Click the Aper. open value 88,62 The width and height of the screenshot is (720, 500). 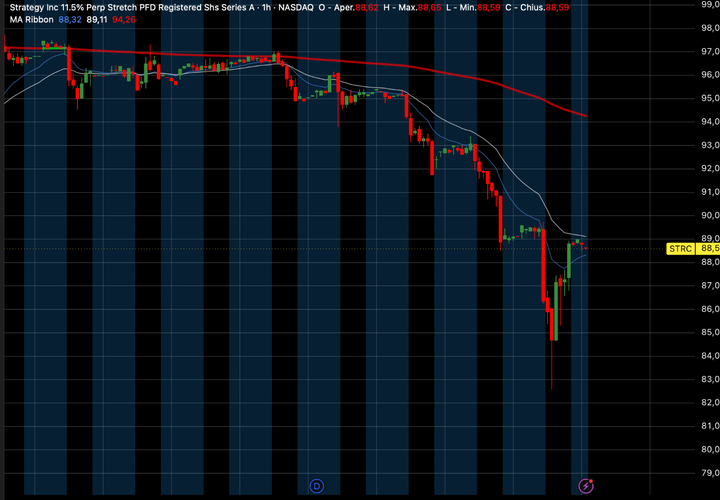click(x=366, y=7)
